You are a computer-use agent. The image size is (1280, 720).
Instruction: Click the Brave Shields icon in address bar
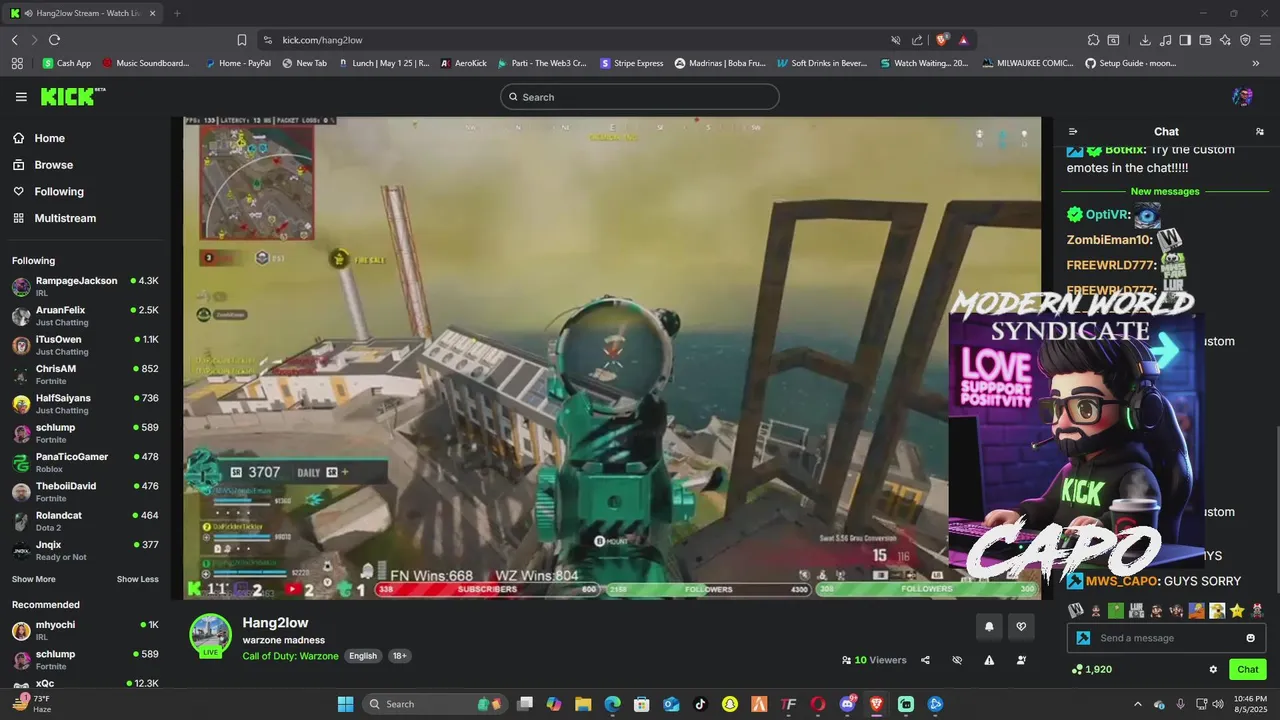(x=942, y=40)
